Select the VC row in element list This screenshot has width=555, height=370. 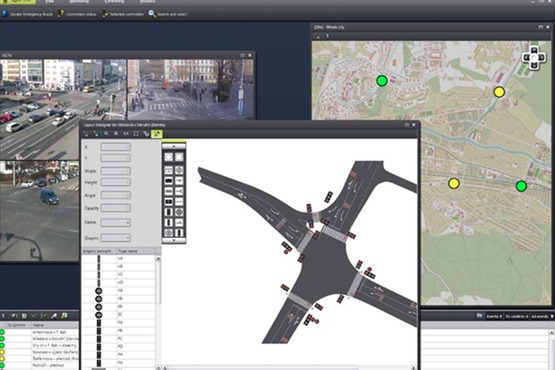pyautogui.click(x=118, y=274)
